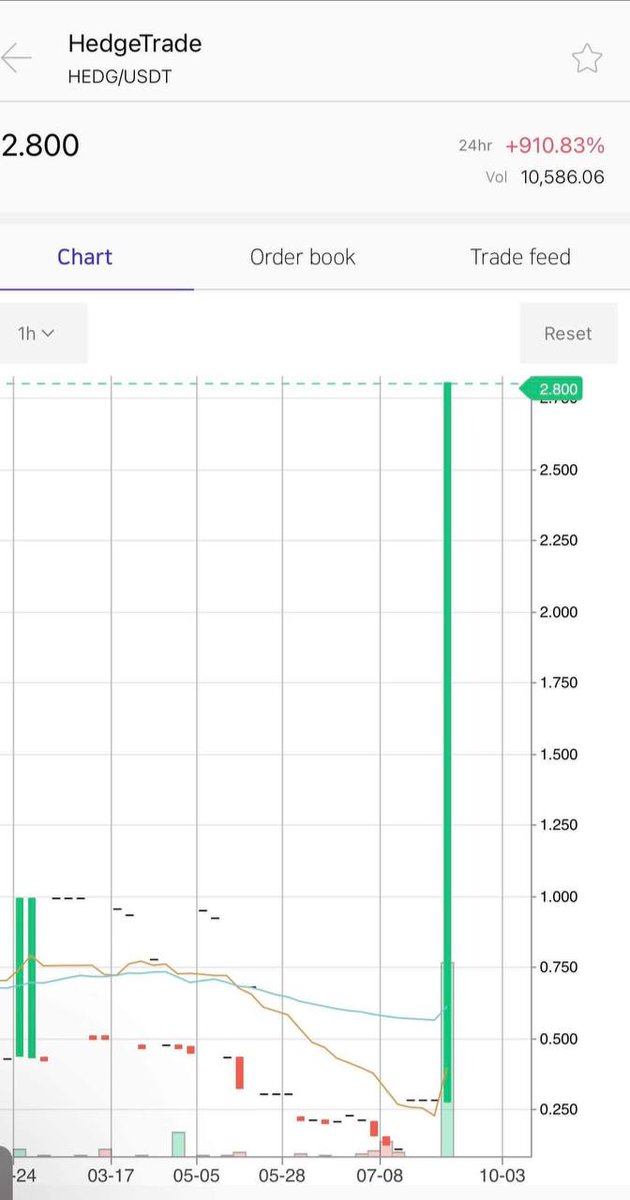
Task: Open the Trade feed tab
Action: tap(520, 257)
